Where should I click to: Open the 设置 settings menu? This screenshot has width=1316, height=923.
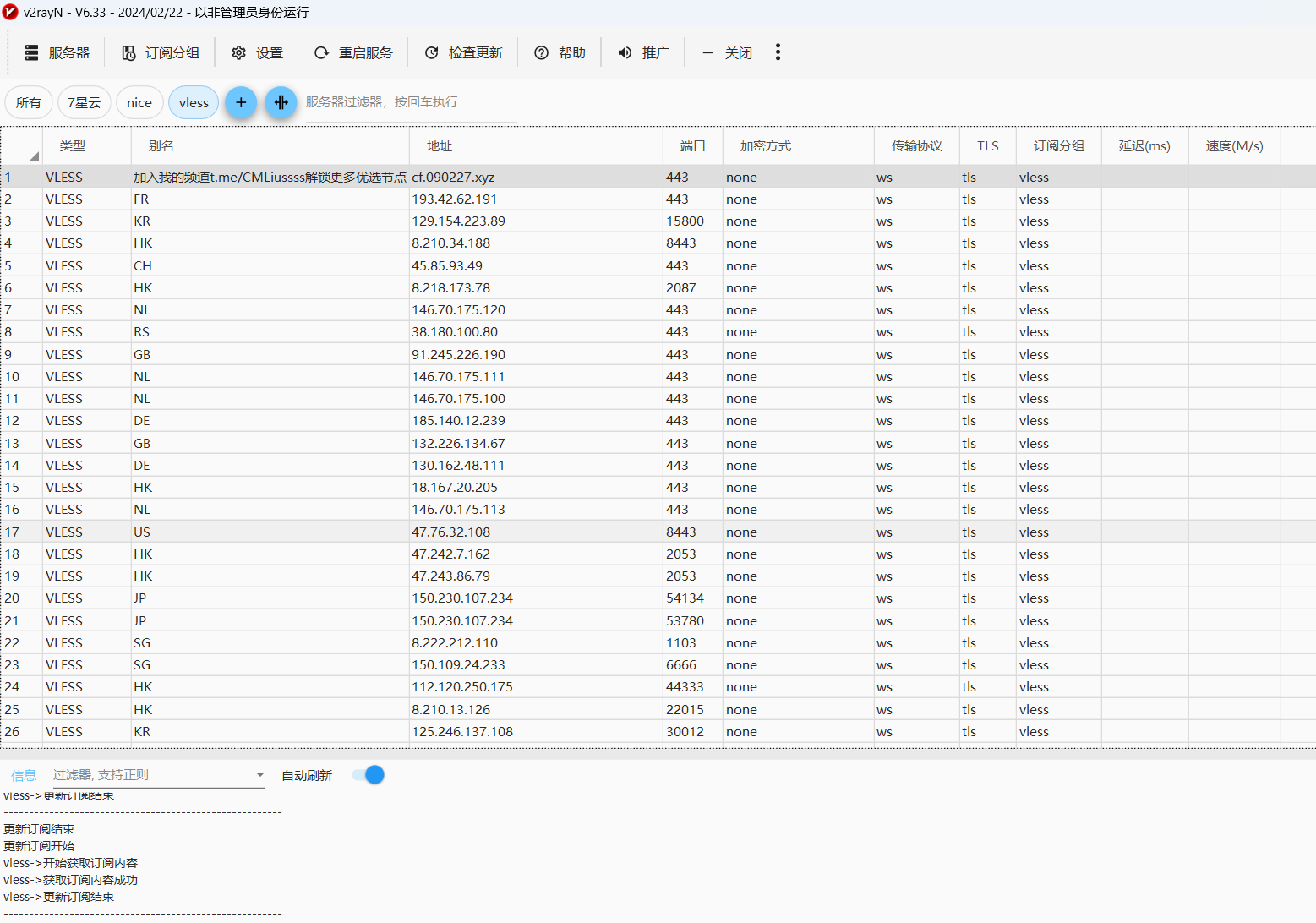[258, 52]
